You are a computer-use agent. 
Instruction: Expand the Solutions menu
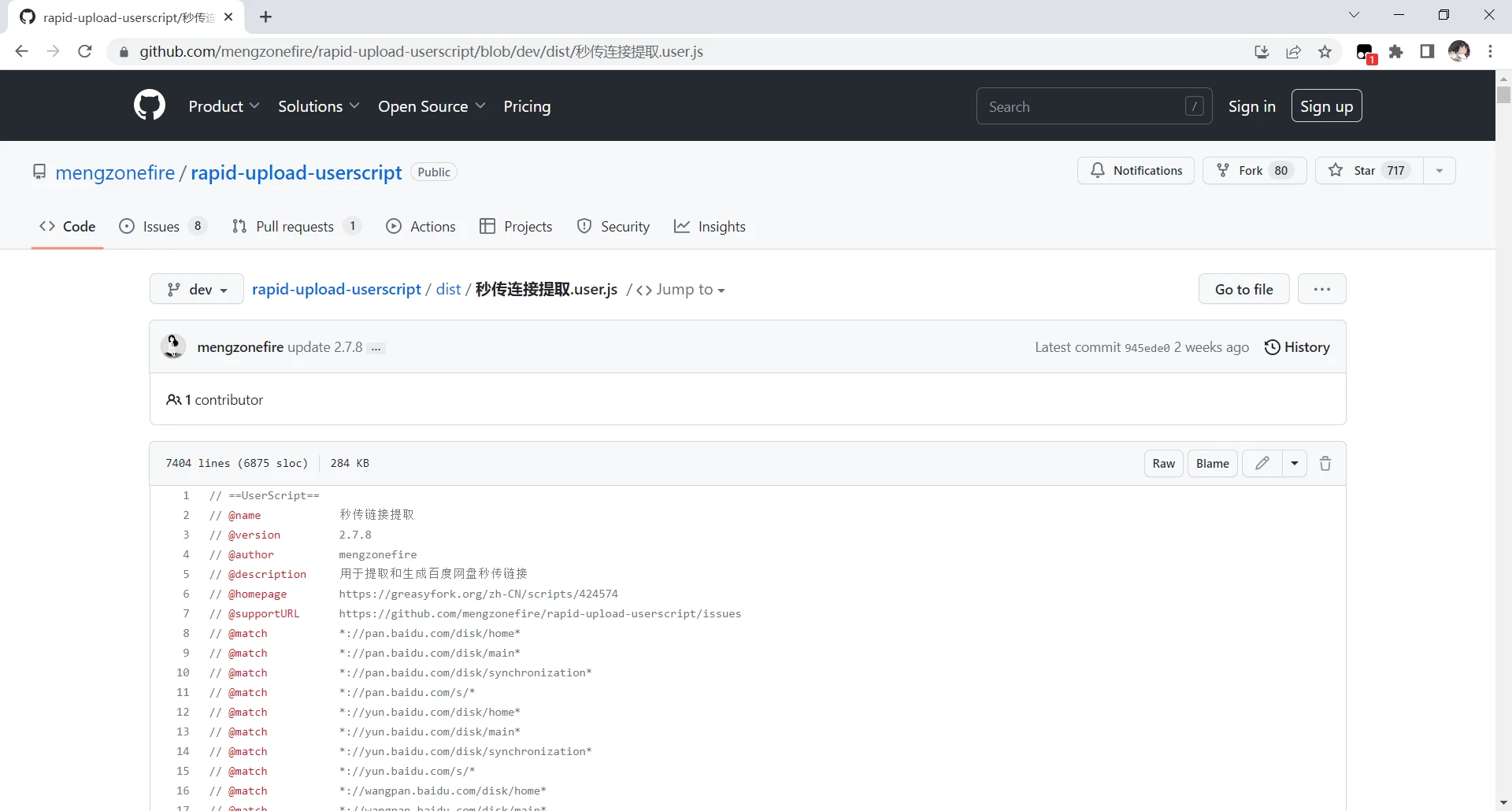pyautogui.click(x=318, y=106)
